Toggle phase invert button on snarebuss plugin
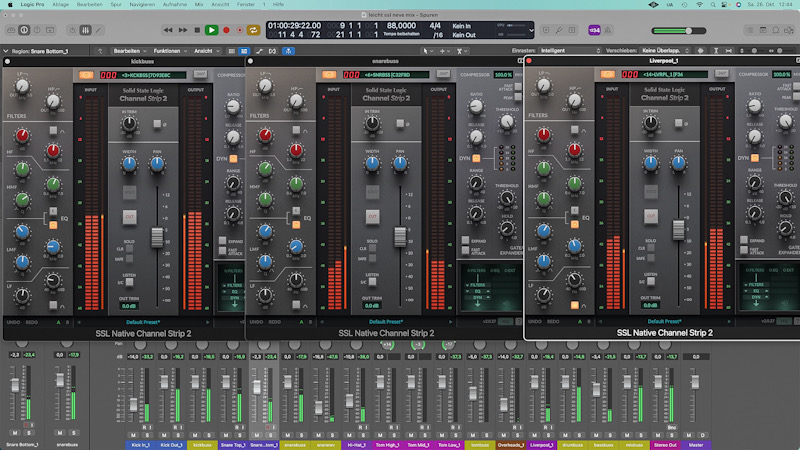 point(400,123)
